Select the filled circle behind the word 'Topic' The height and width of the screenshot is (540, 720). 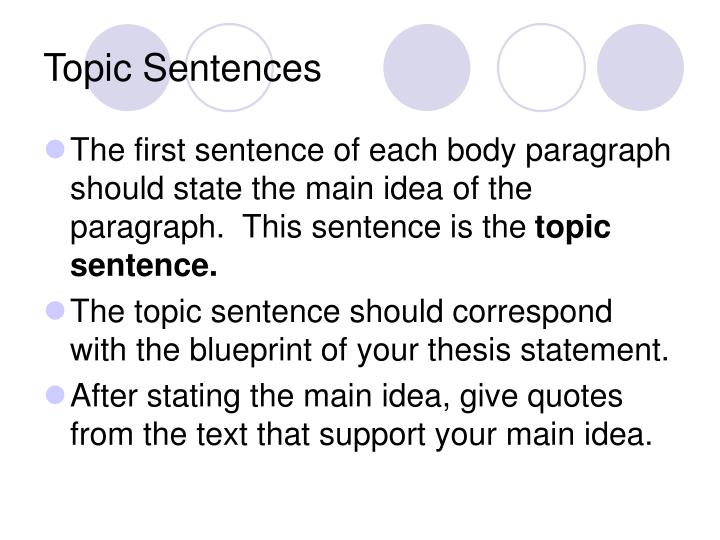click(x=128, y=68)
